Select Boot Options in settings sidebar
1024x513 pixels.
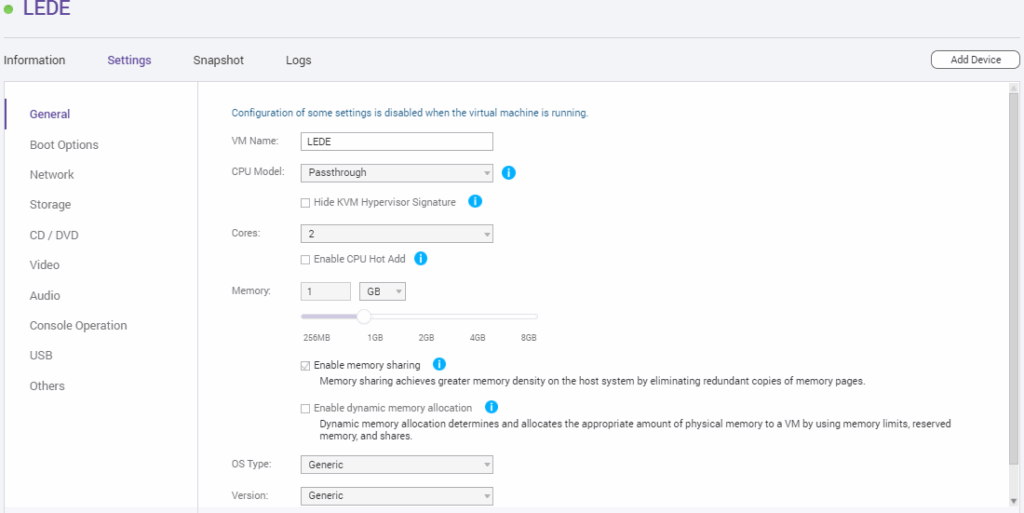point(64,145)
